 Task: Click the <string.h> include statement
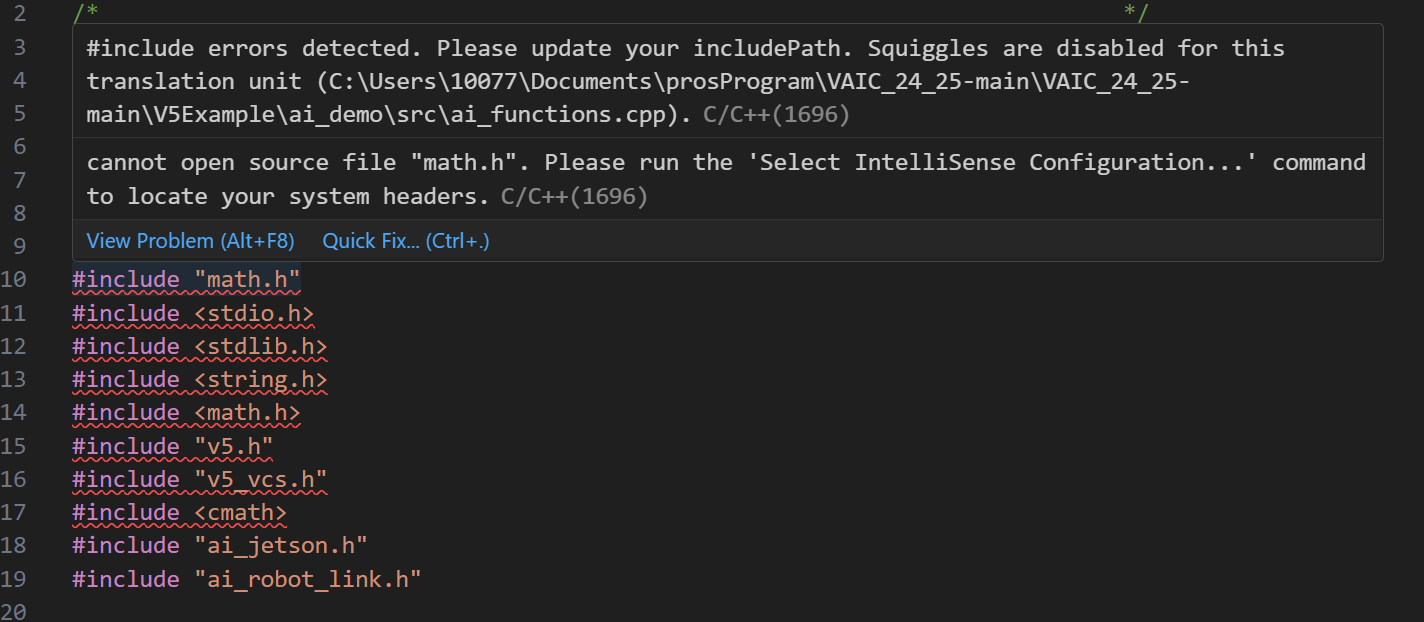(260, 380)
